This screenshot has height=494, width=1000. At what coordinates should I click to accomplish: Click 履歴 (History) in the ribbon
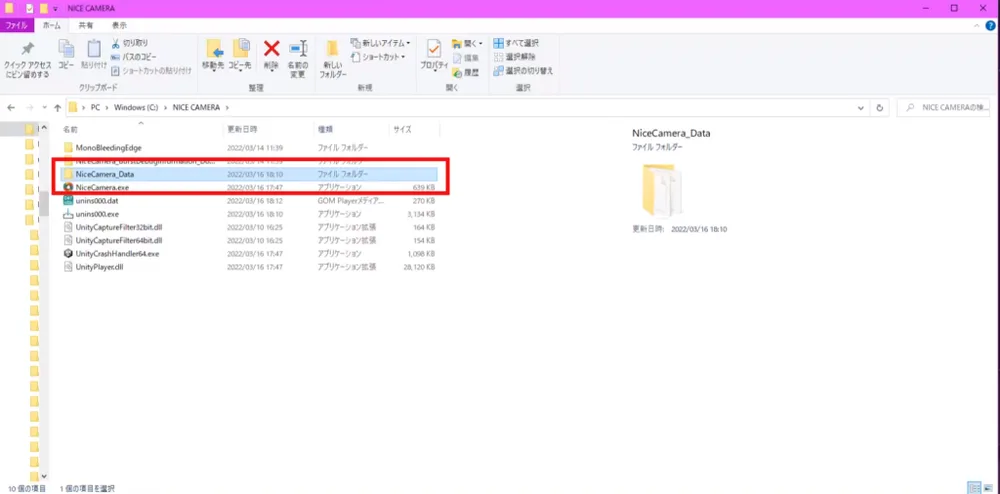(466, 72)
